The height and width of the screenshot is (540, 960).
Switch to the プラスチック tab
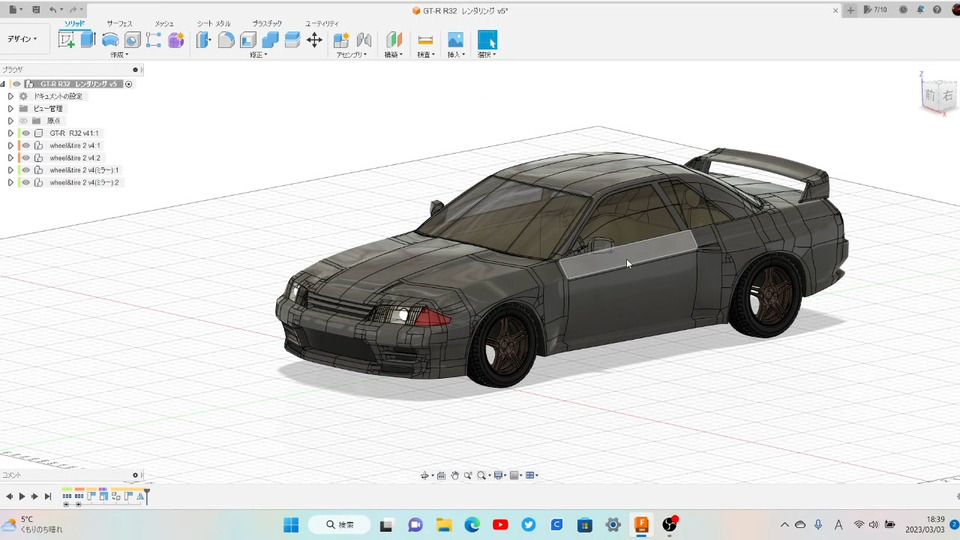[x=267, y=23]
